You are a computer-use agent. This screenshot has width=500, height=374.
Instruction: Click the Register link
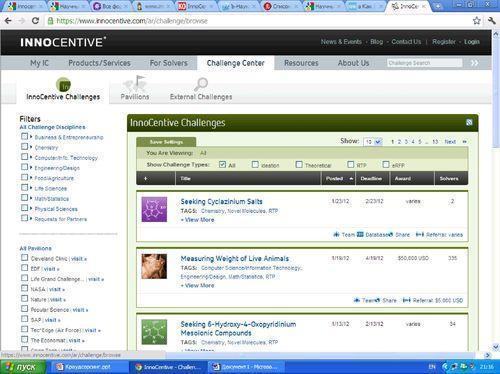pos(444,42)
